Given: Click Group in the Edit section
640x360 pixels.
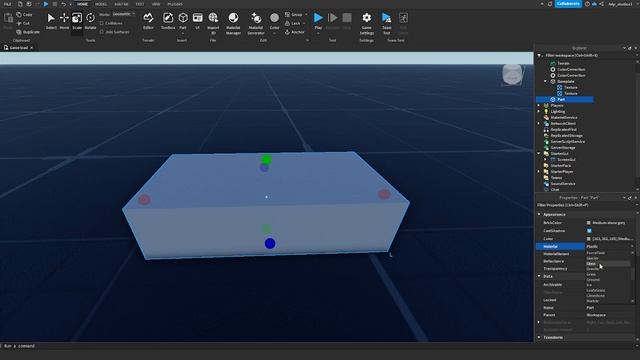Looking at the screenshot, I should (294, 15).
